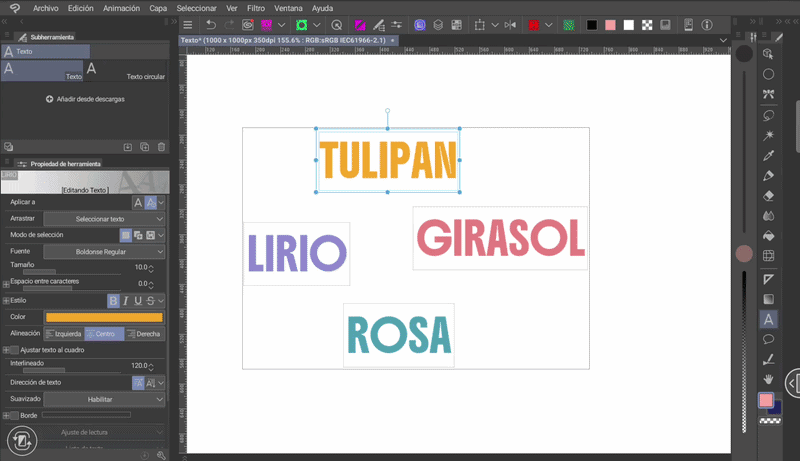The width and height of the screenshot is (800, 461).
Task: Expand the Suavizado dropdown set to Habilitar
Action: pyautogui.click(x=105, y=399)
